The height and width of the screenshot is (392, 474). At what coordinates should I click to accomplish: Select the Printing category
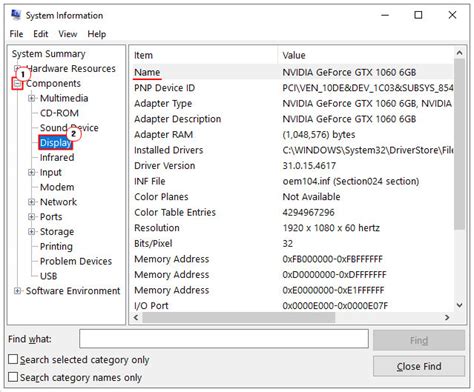[56, 246]
